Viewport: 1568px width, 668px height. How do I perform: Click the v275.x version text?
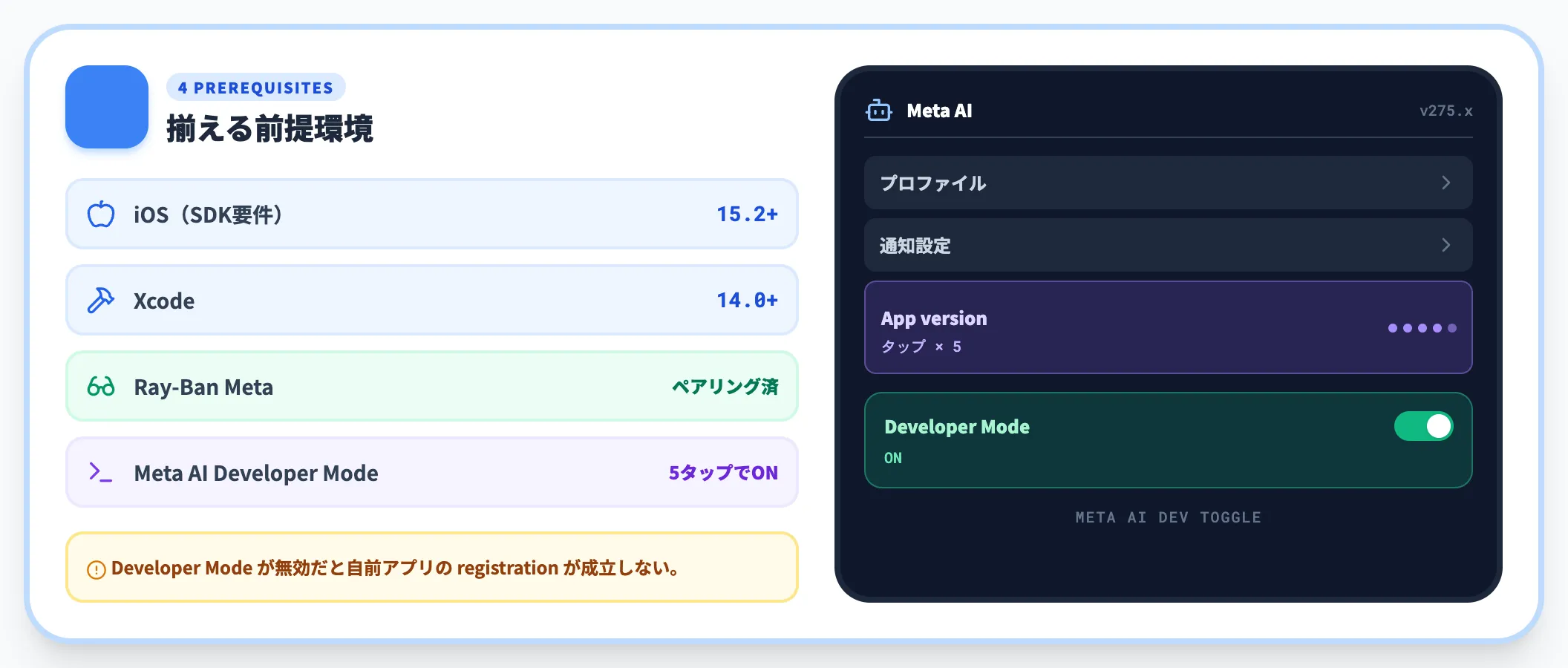click(x=1445, y=111)
